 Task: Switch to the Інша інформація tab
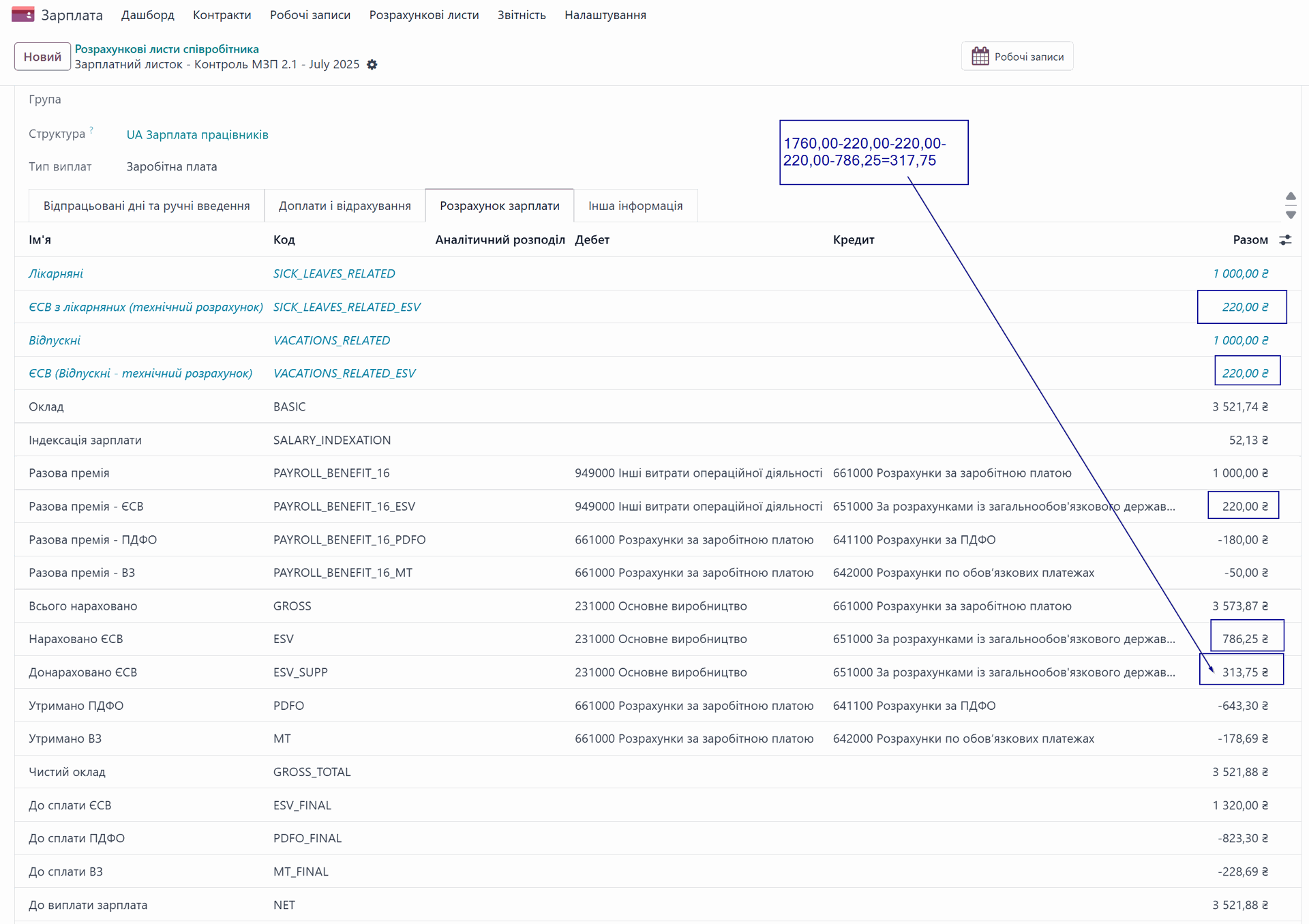click(x=635, y=206)
